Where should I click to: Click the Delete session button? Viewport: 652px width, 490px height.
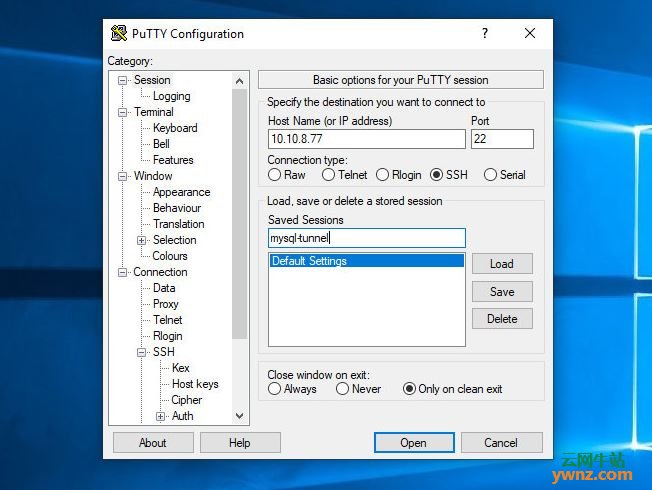tap(502, 319)
